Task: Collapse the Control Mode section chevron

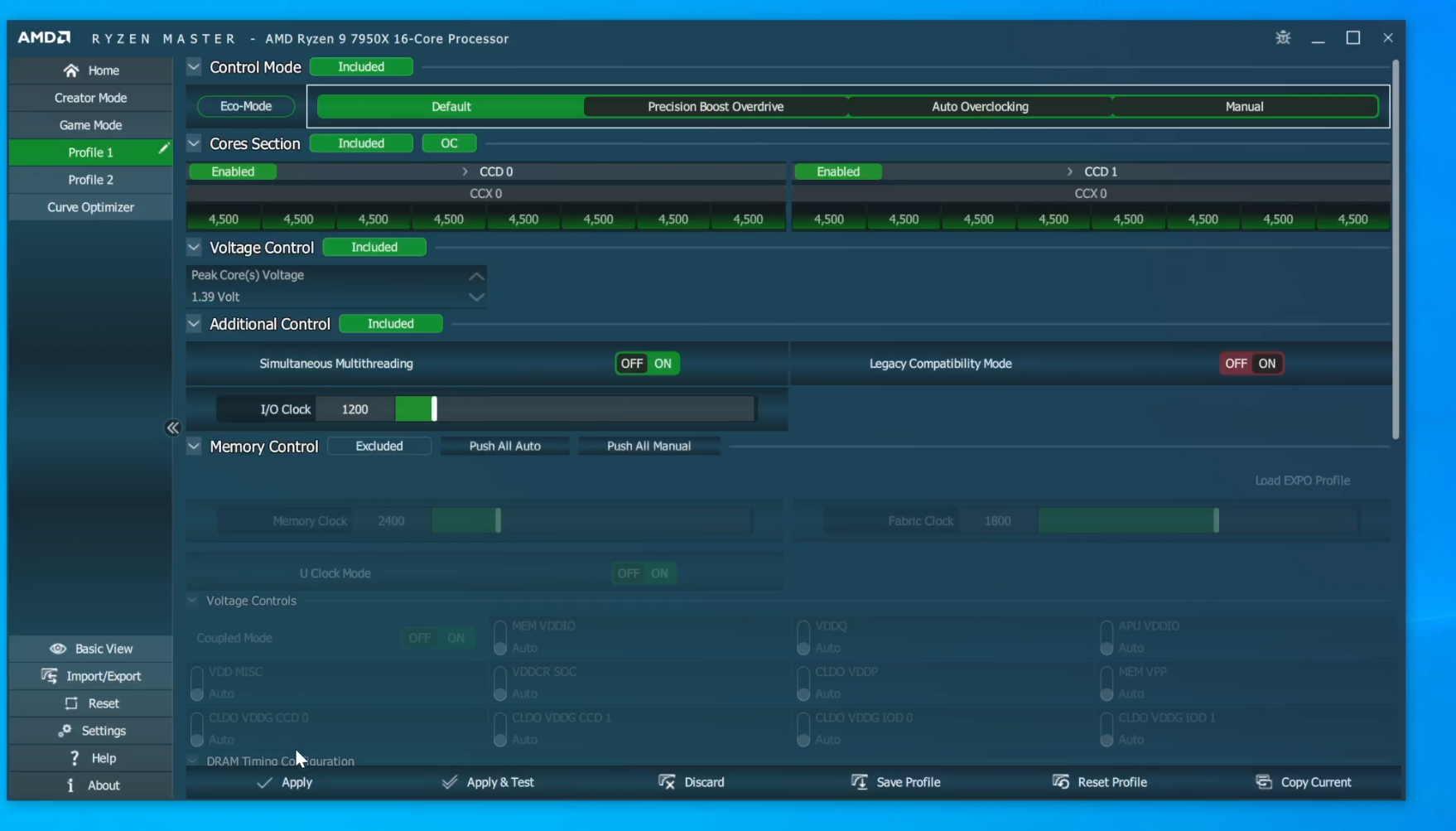Action: pos(194,66)
